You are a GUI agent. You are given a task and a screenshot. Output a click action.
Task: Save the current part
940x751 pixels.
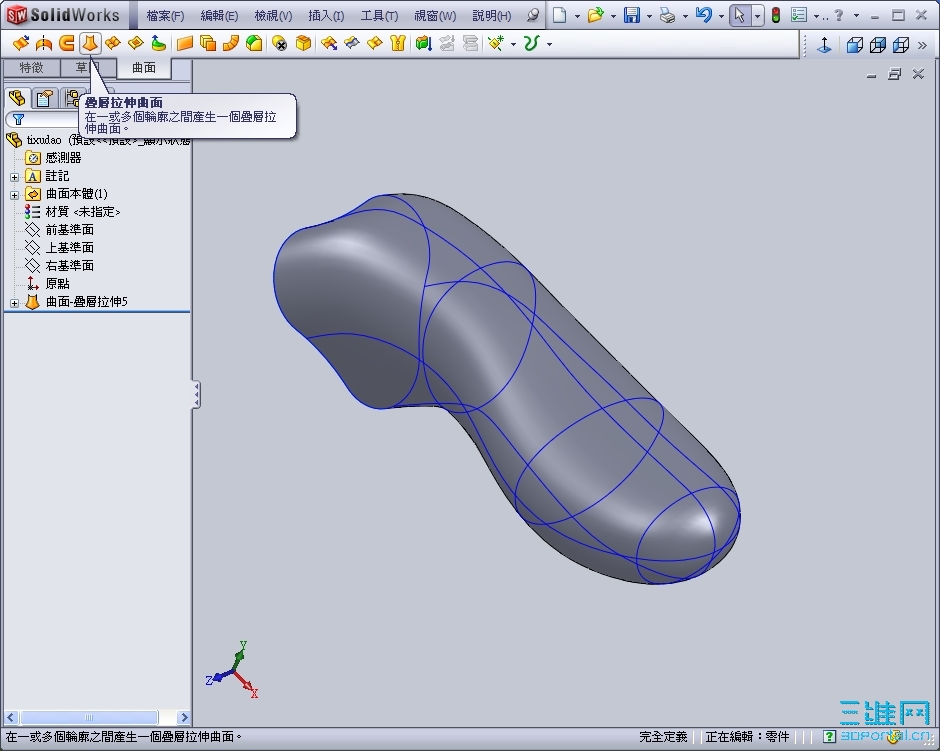coord(632,16)
